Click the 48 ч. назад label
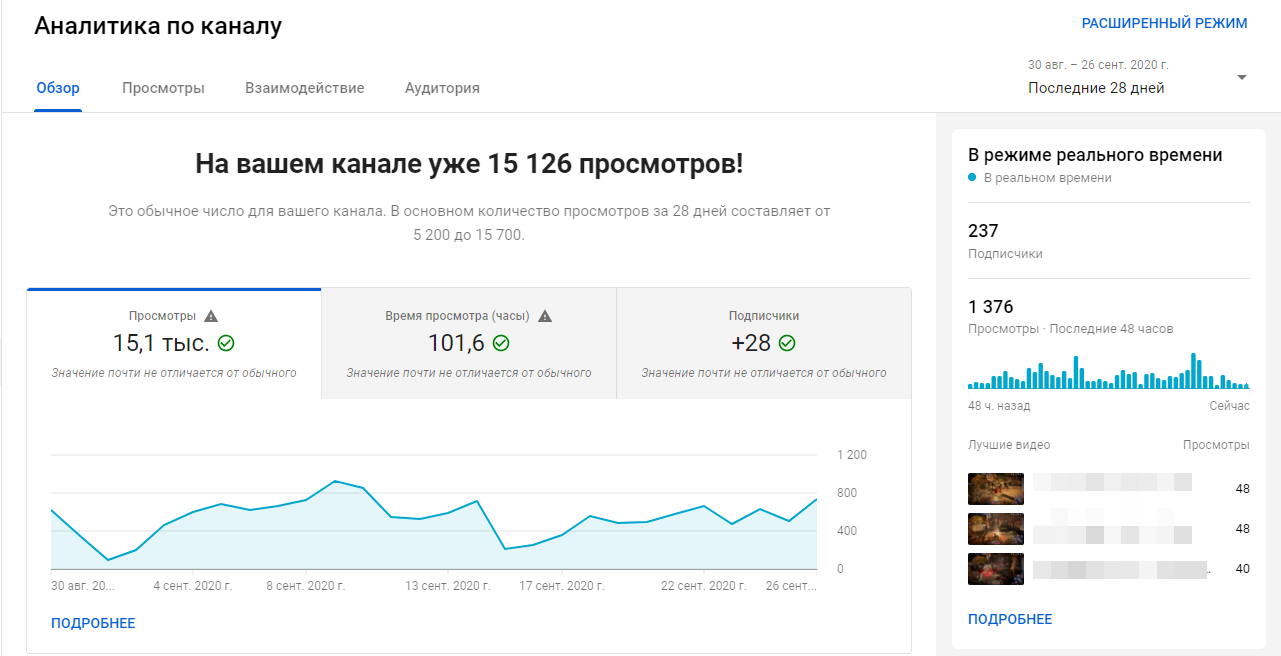This screenshot has width=1281, height=656. point(999,406)
